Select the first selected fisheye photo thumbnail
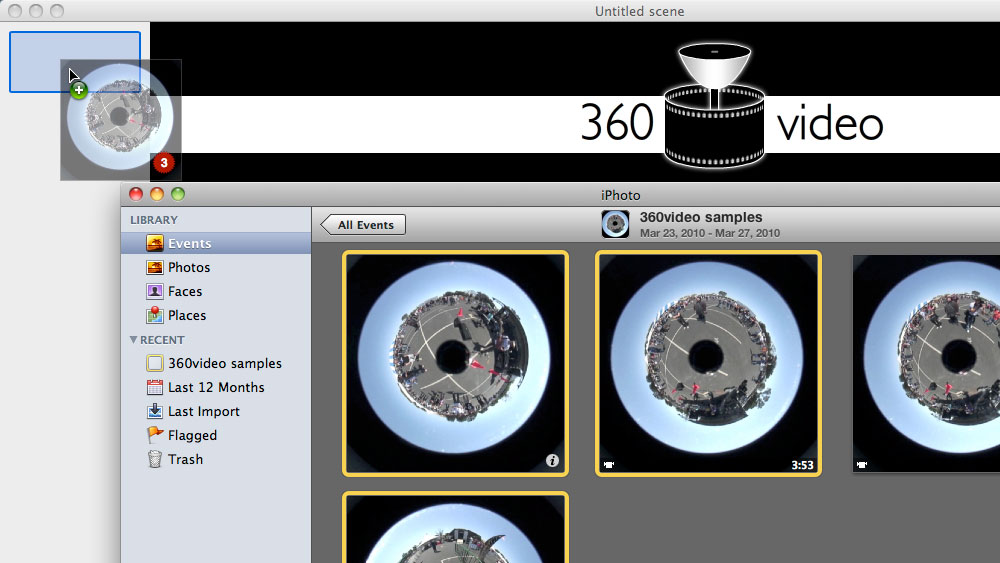Viewport: 1000px width, 563px height. pos(455,363)
